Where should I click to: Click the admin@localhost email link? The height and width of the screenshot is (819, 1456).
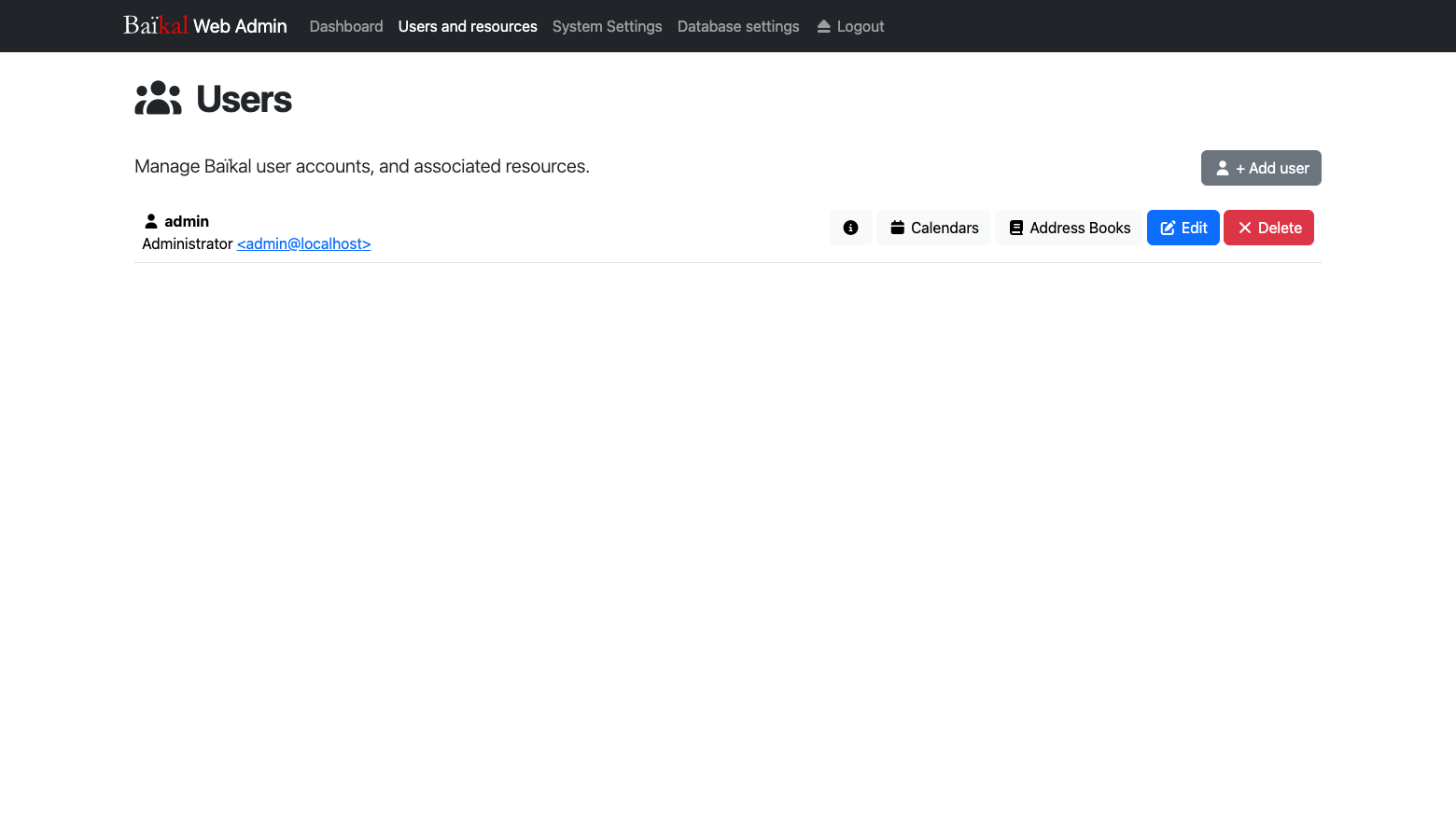click(x=304, y=243)
